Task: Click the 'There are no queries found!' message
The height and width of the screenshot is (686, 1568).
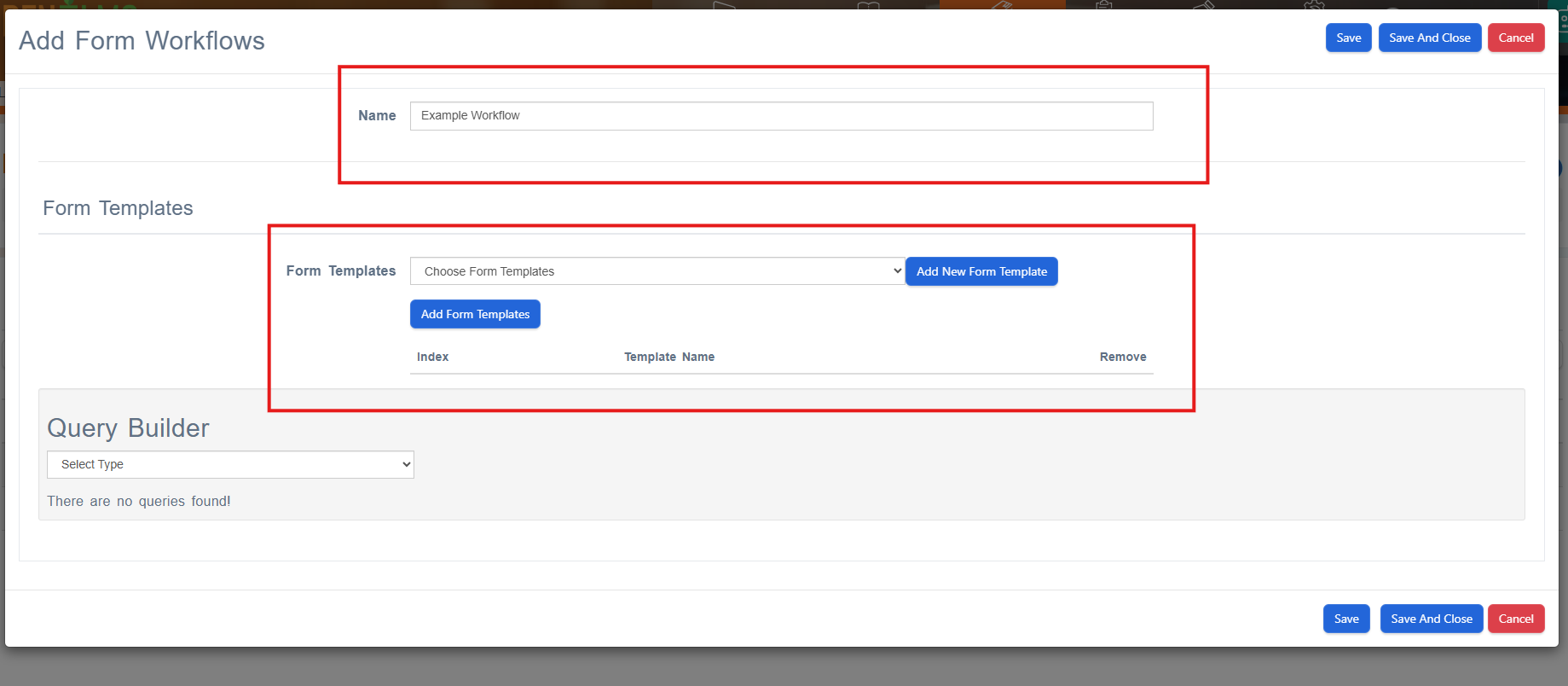Action: (139, 501)
